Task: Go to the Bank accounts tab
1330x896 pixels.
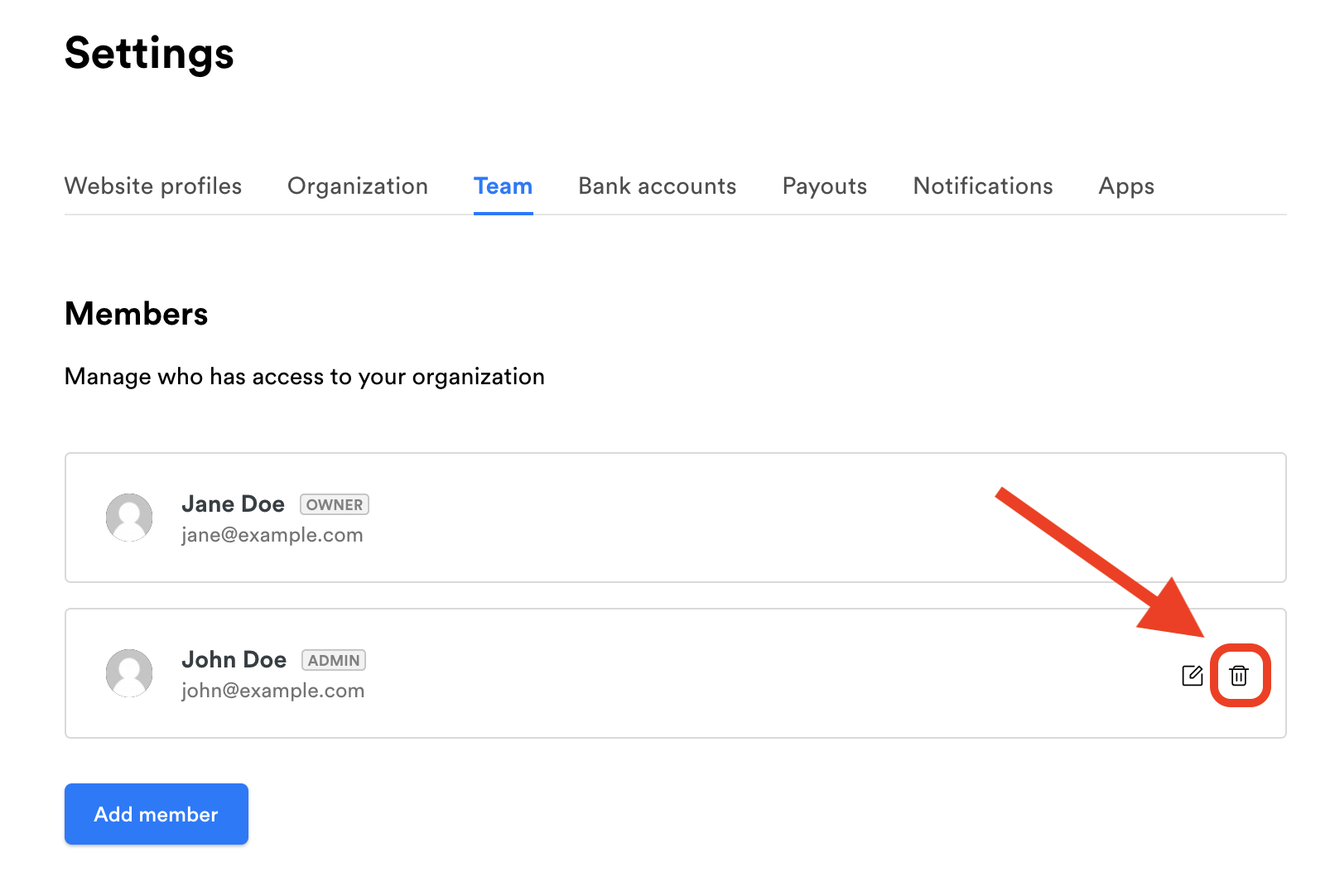Action: coord(658,186)
